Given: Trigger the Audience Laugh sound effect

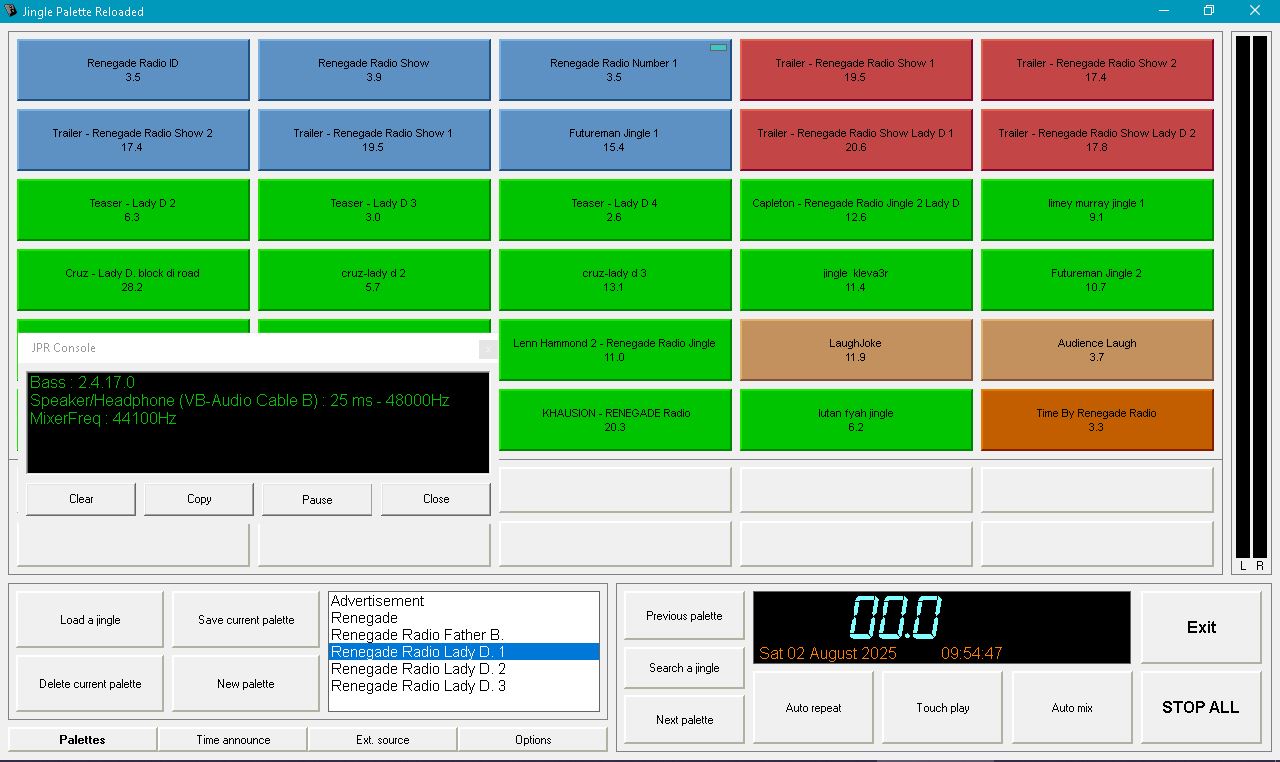Looking at the screenshot, I should [1097, 350].
